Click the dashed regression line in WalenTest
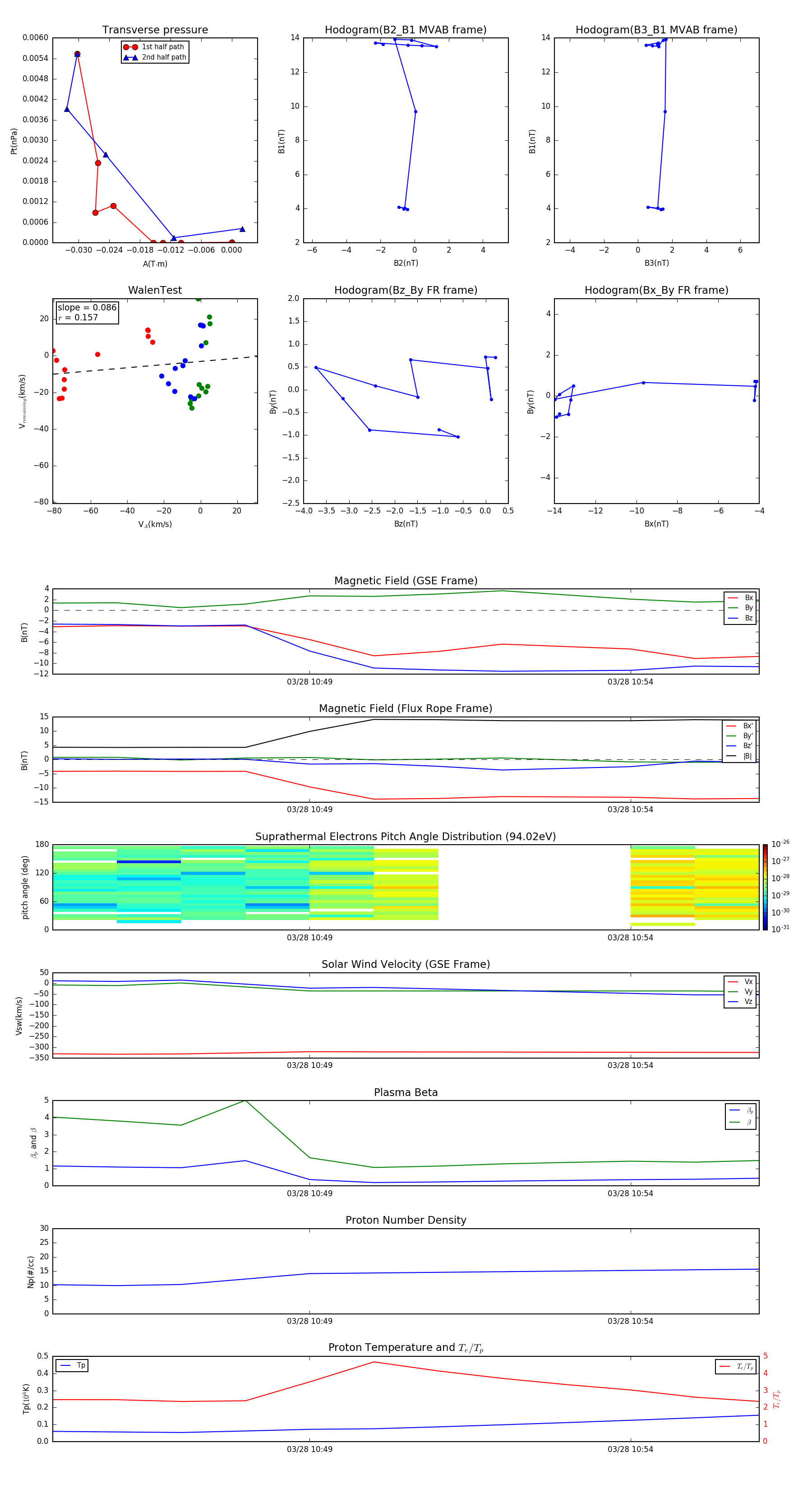Viewport: 812px width, 1489px height. (x=155, y=365)
